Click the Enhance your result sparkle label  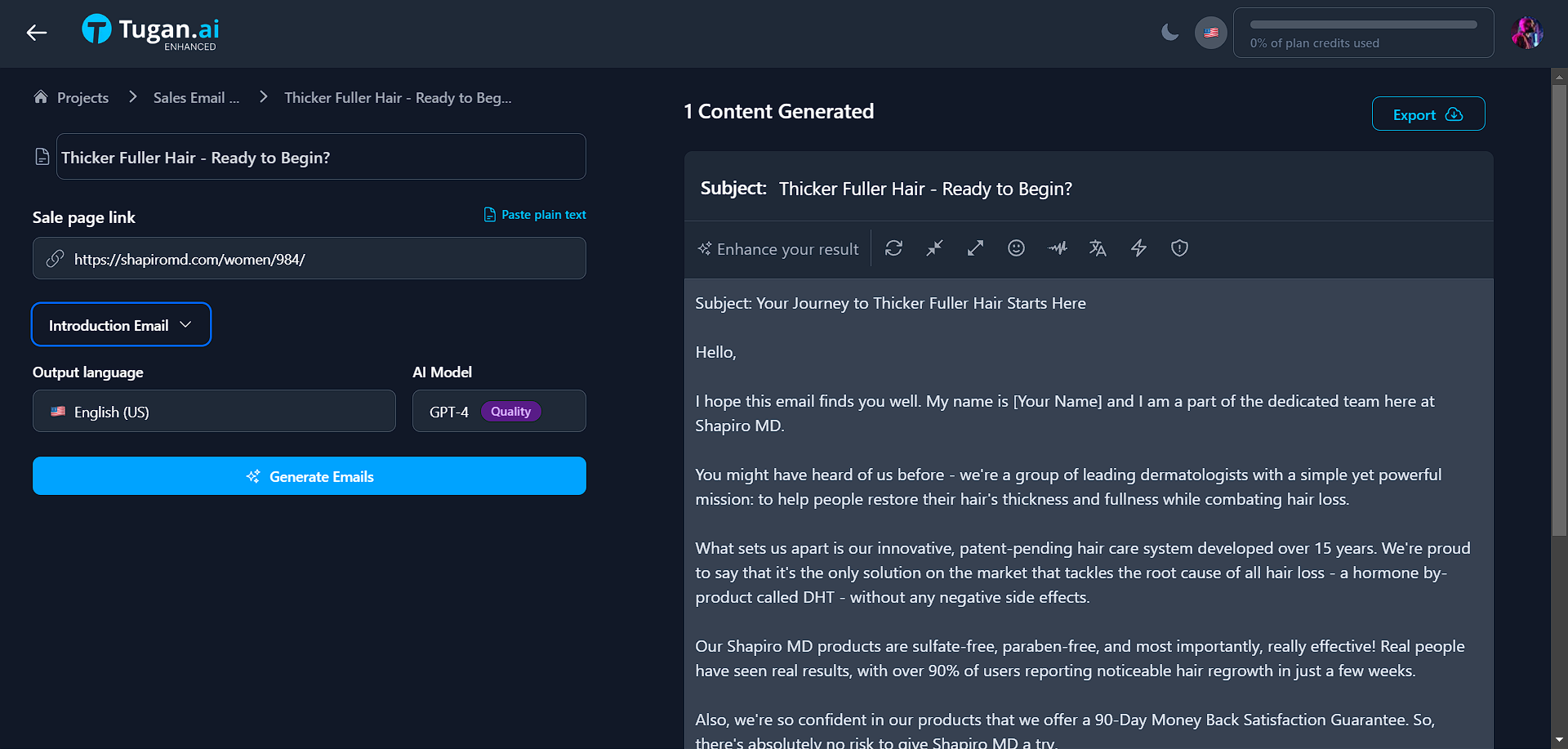coord(778,249)
